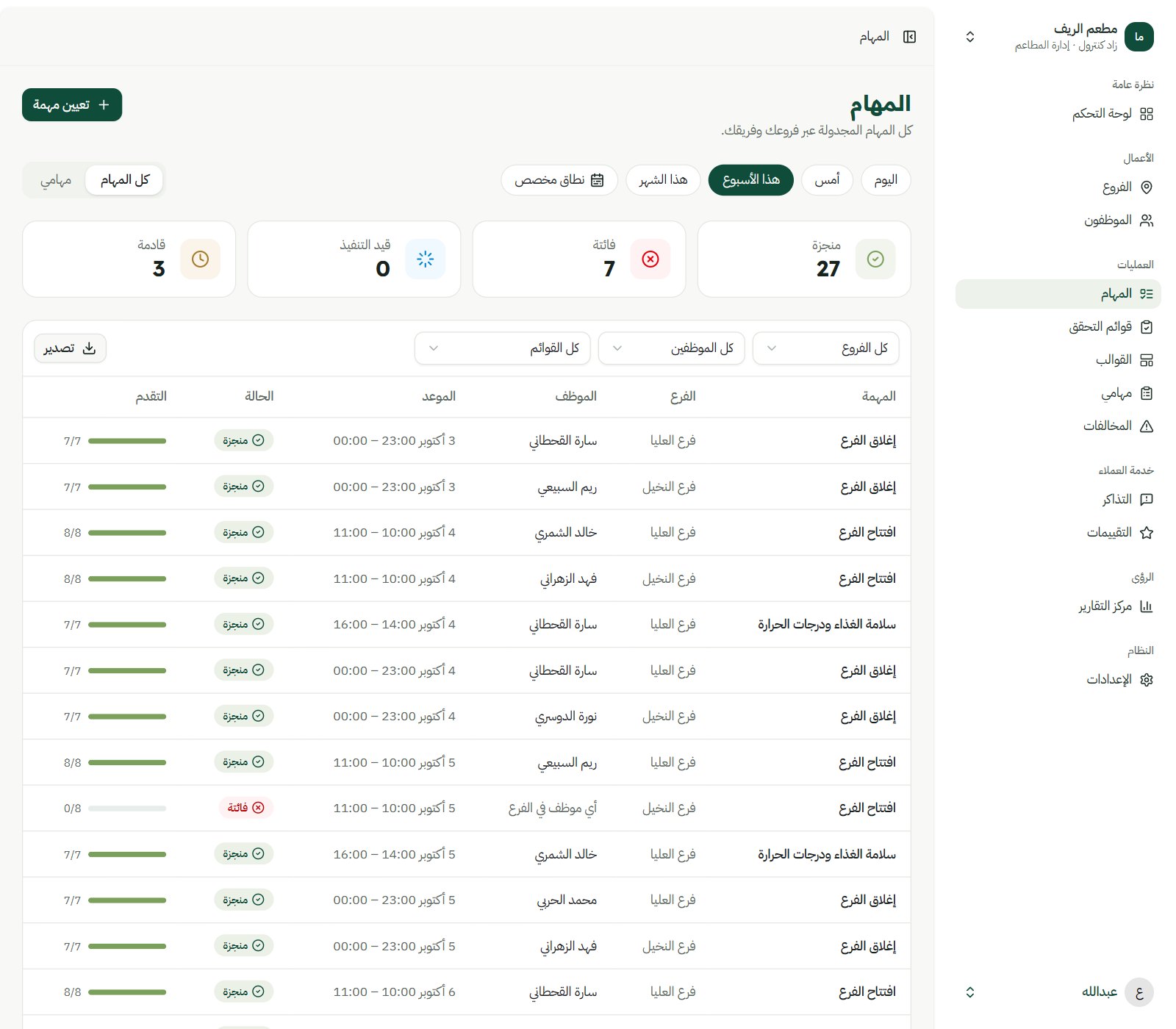
Task: Click the الحالة column header
Action: pyautogui.click(x=259, y=397)
